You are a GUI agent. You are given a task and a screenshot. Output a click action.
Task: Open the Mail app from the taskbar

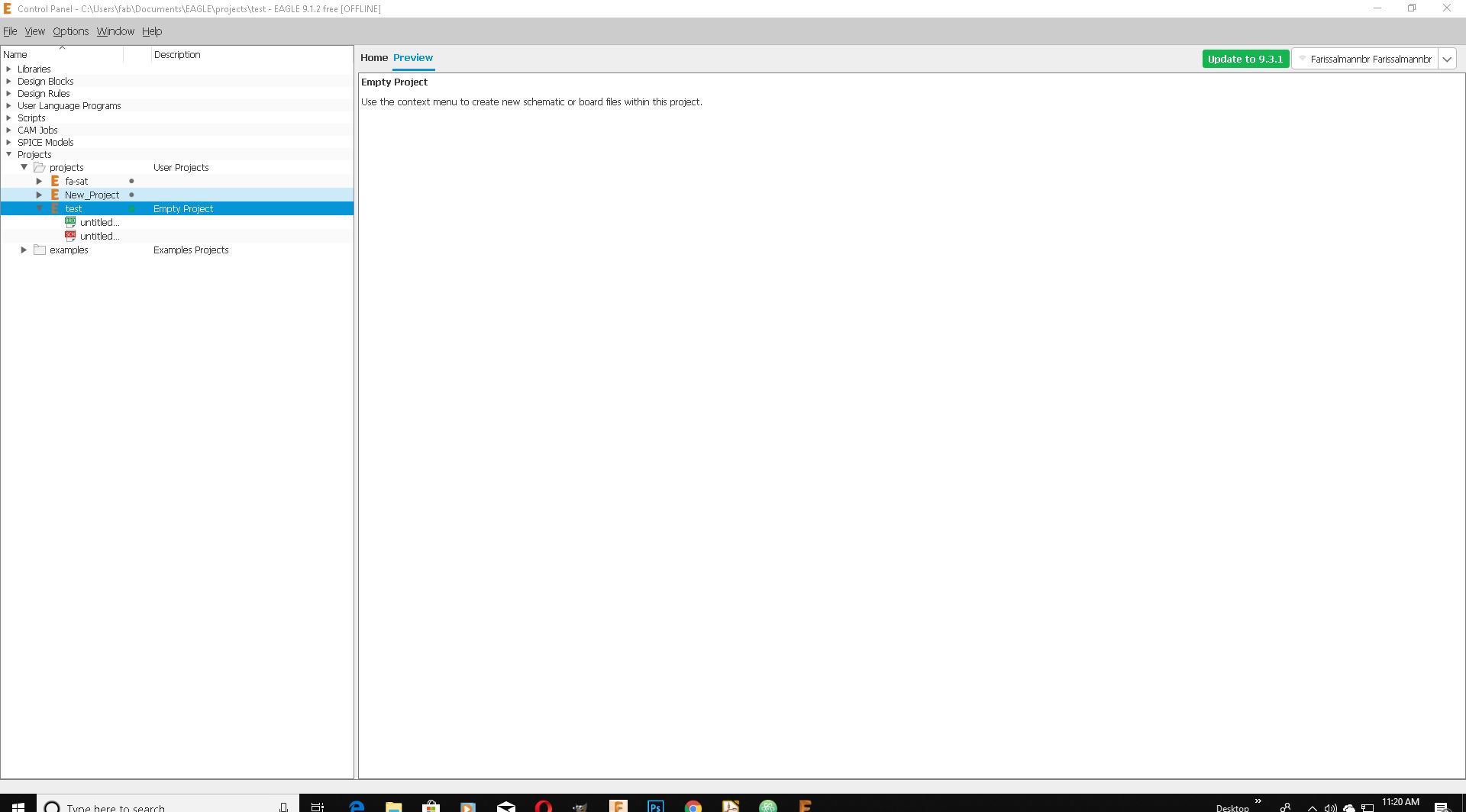click(x=505, y=806)
